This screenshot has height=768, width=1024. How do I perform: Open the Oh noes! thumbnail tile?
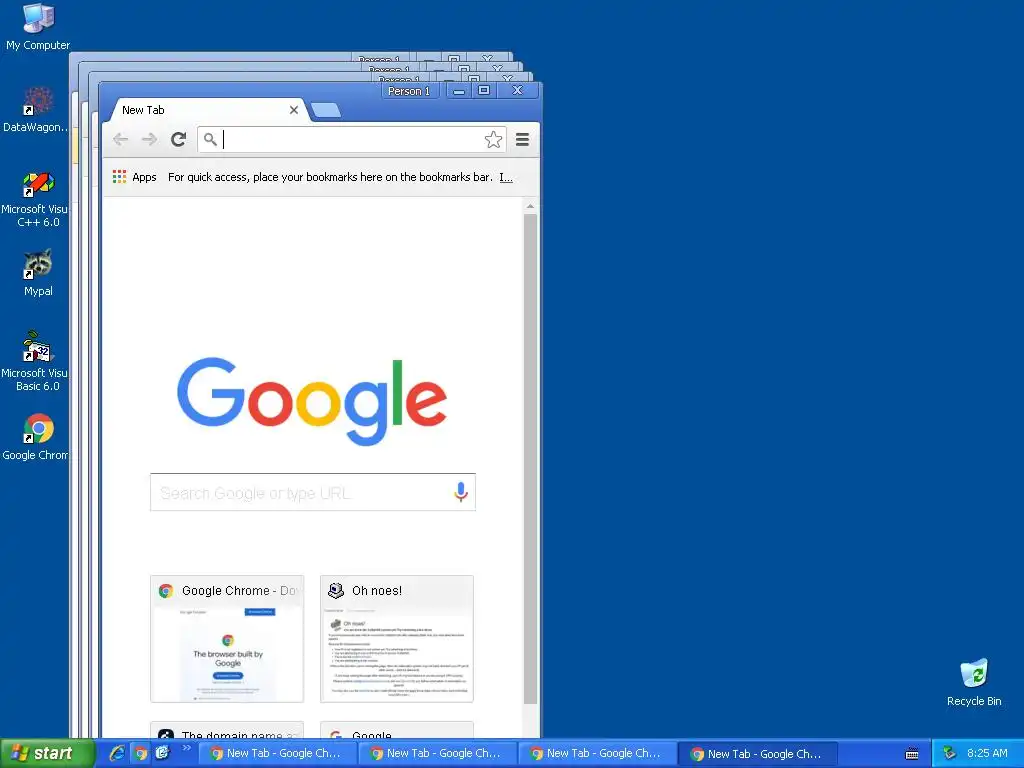click(397, 639)
